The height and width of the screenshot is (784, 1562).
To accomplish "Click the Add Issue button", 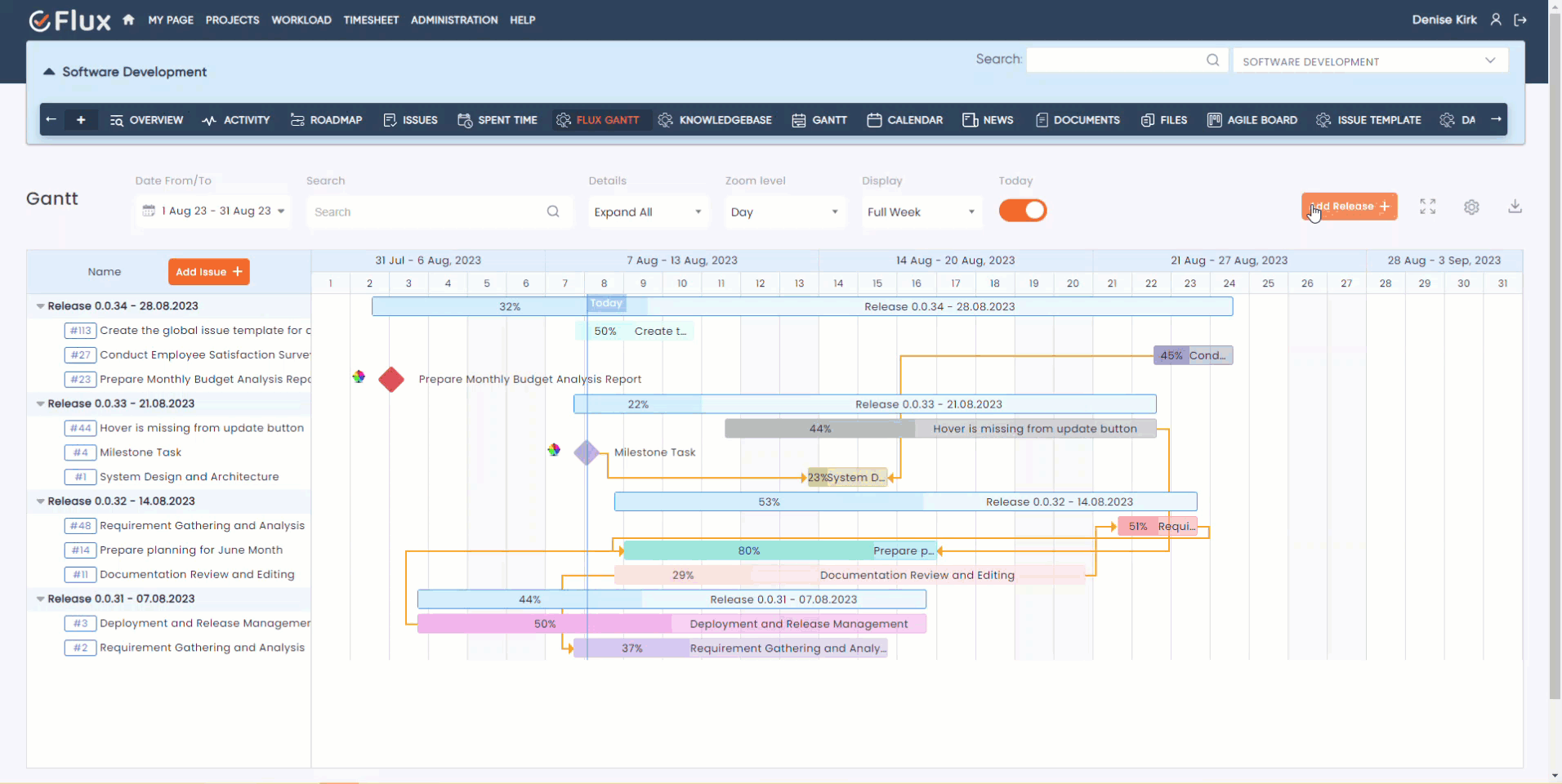I will point(208,271).
